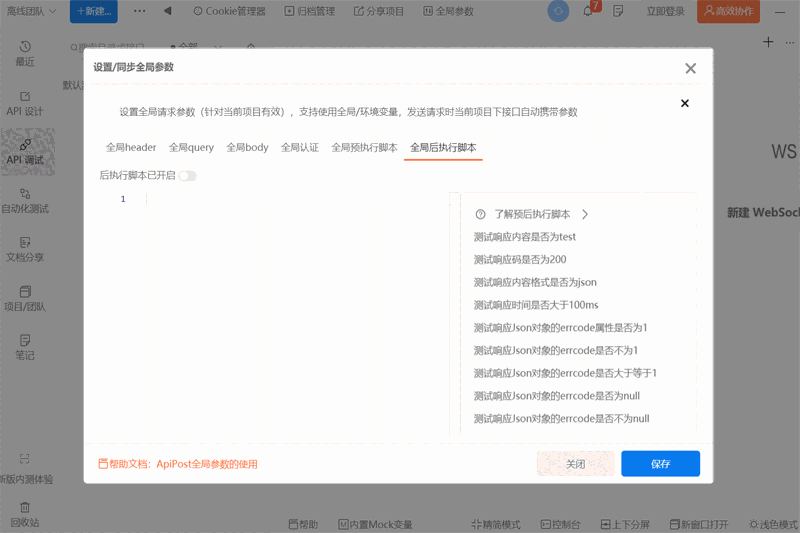The image size is (800, 533).
Task: Expand the 了解预后执行脚本 chevron
Action: pyautogui.click(x=585, y=214)
